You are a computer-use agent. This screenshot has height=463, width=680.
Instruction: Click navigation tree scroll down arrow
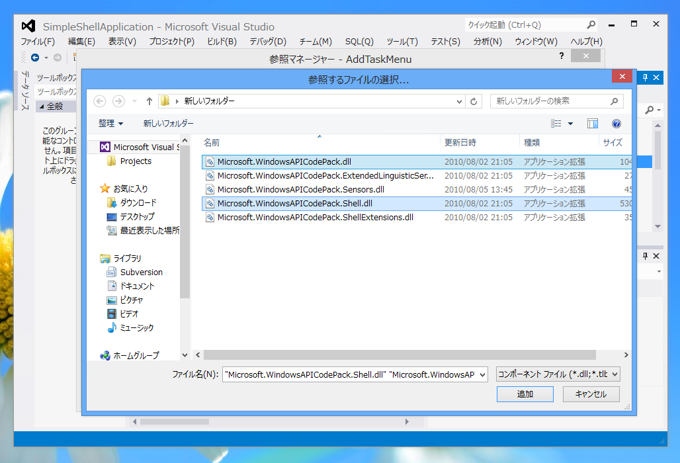point(185,355)
